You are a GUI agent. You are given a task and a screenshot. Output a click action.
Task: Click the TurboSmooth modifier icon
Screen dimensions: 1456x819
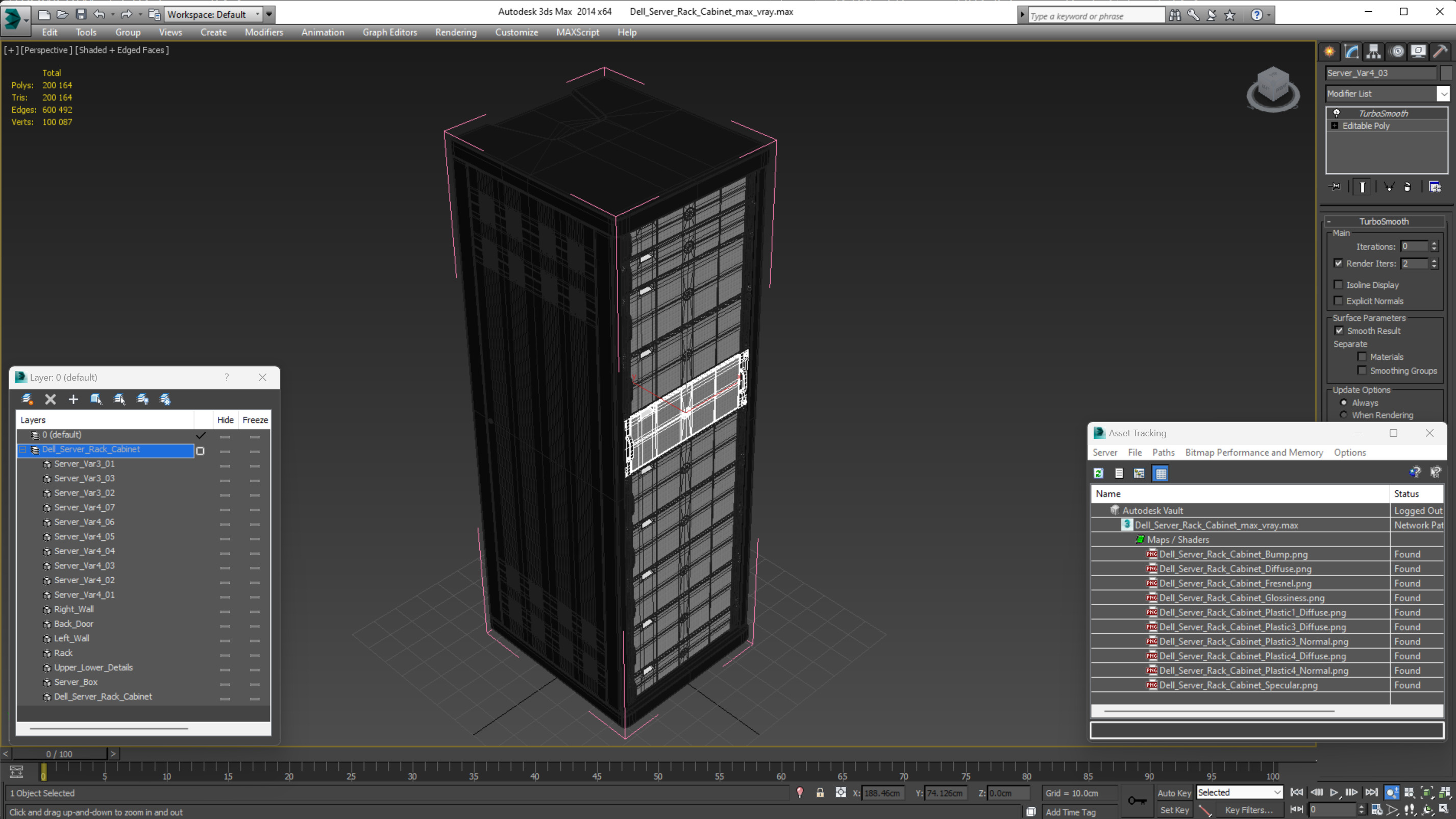click(1337, 112)
